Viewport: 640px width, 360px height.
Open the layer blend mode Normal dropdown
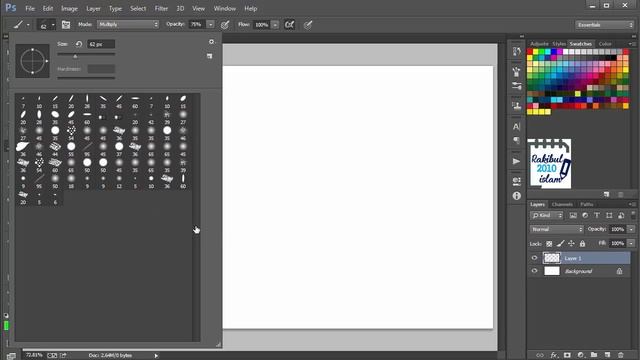pyautogui.click(x=557, y=229)
